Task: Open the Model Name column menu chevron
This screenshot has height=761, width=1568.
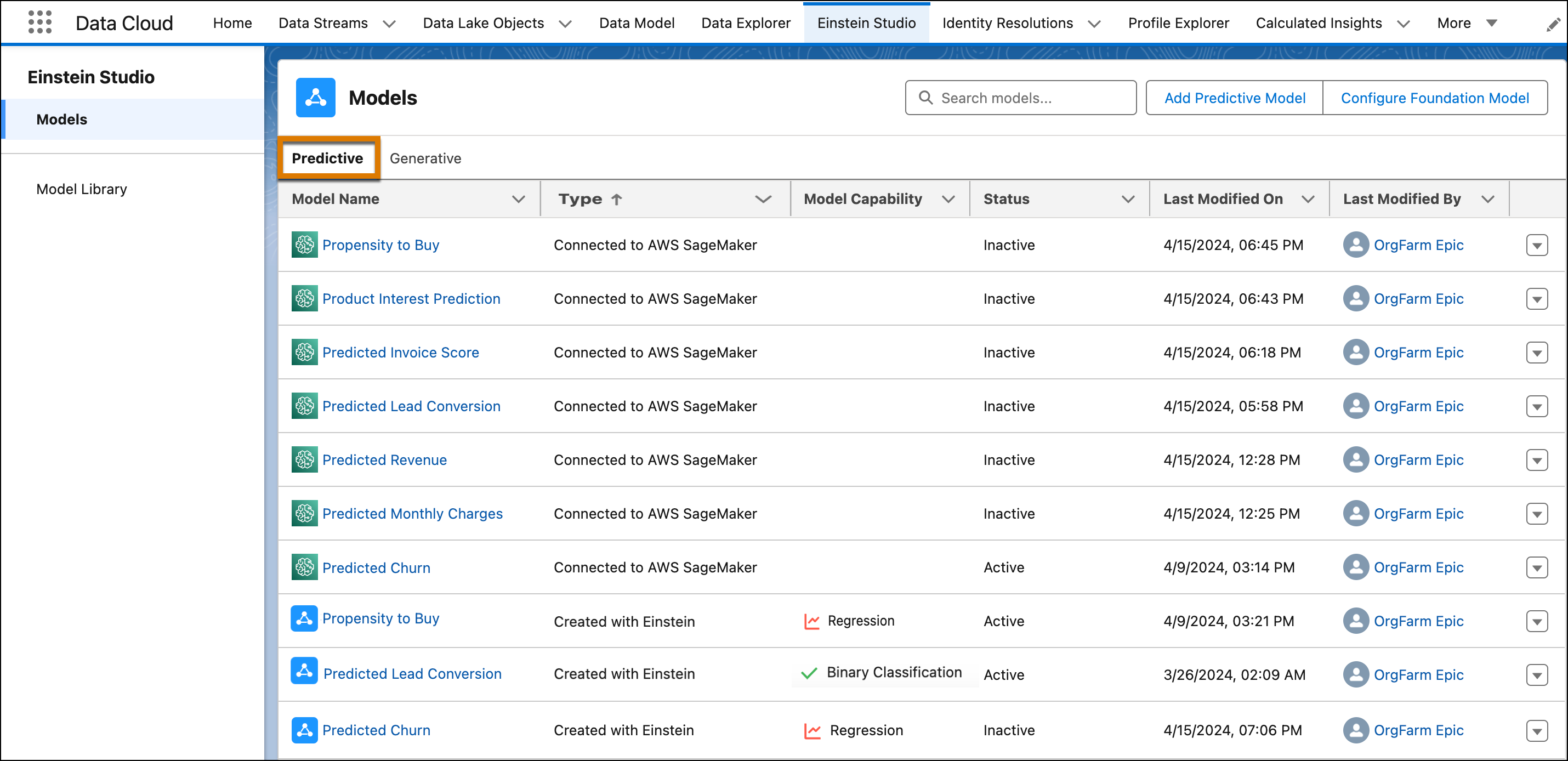Action: coord(519,199)
